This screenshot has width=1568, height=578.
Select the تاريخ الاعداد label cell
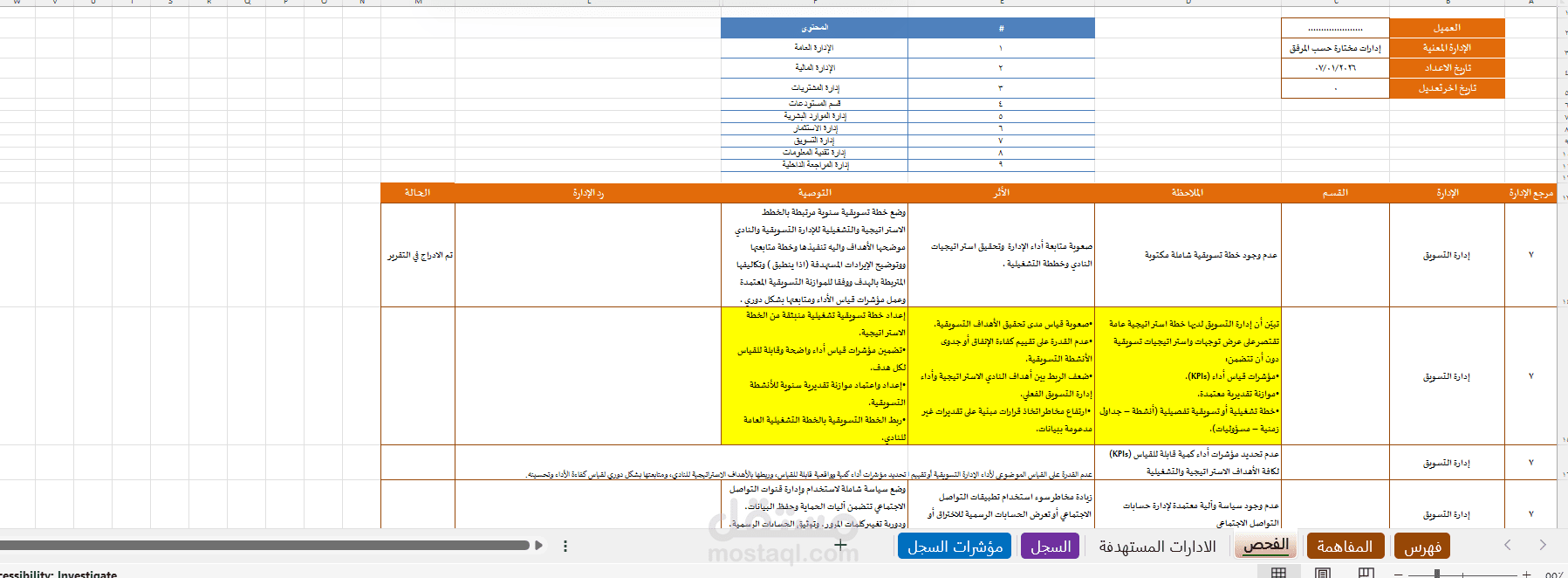(1447, 68)
